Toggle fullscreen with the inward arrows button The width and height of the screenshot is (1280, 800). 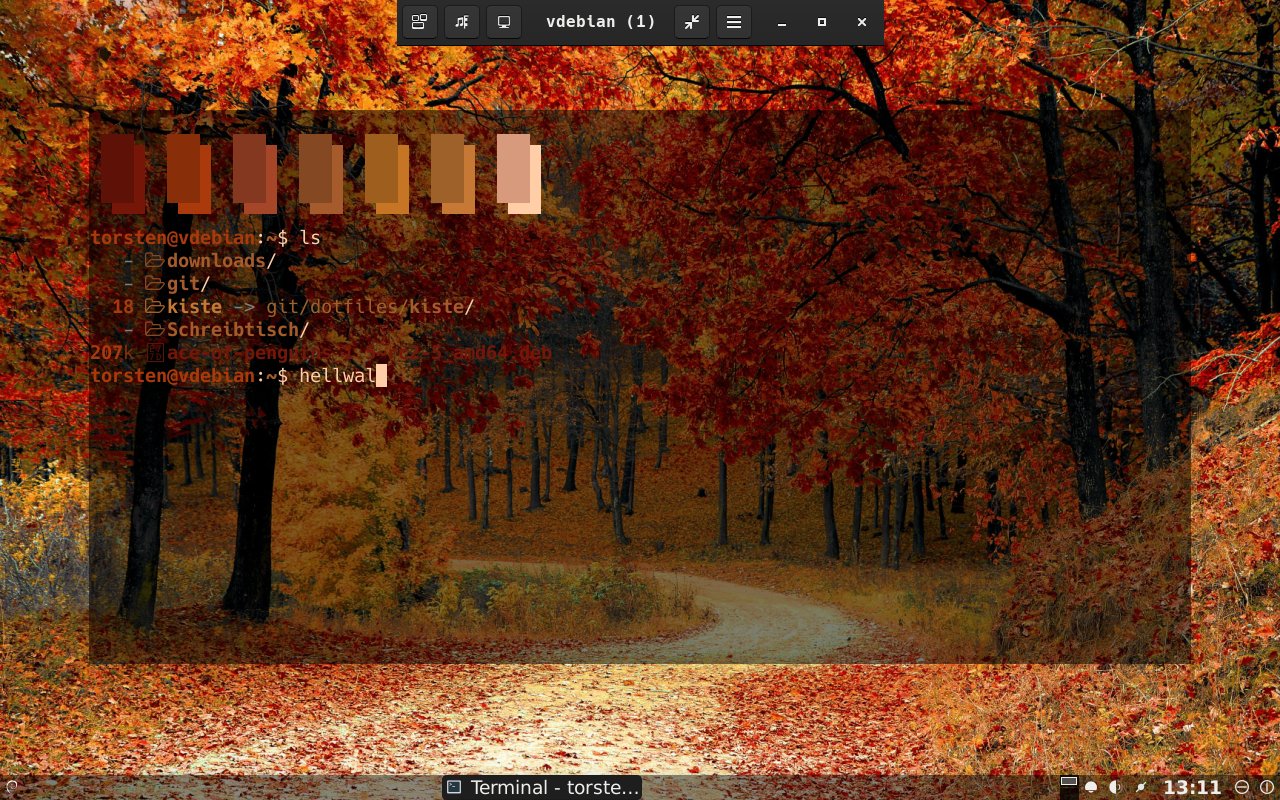692,22
